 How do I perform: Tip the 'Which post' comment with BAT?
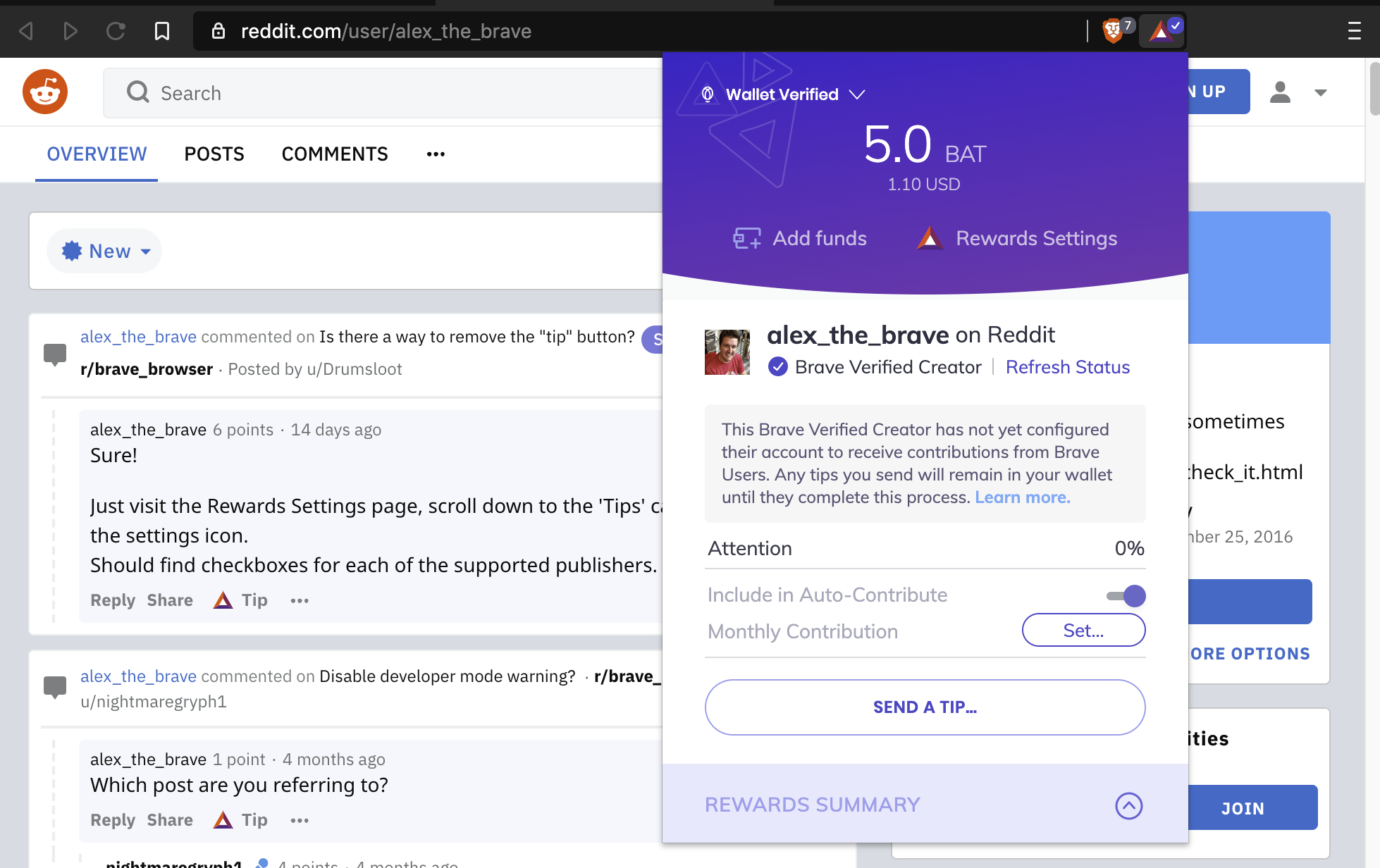240,820
